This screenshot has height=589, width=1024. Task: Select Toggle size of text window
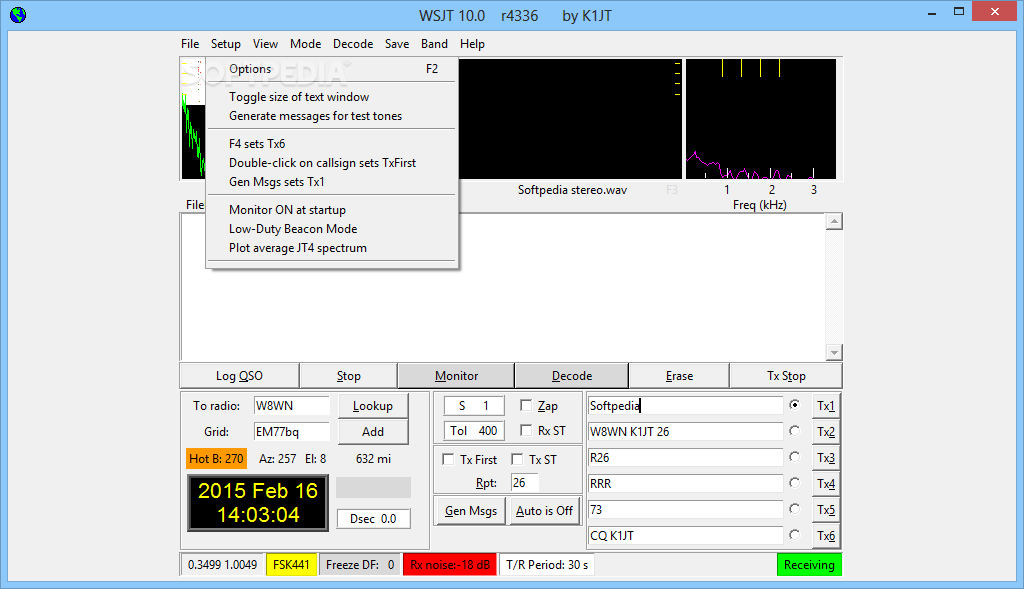(x=332, y=97)
